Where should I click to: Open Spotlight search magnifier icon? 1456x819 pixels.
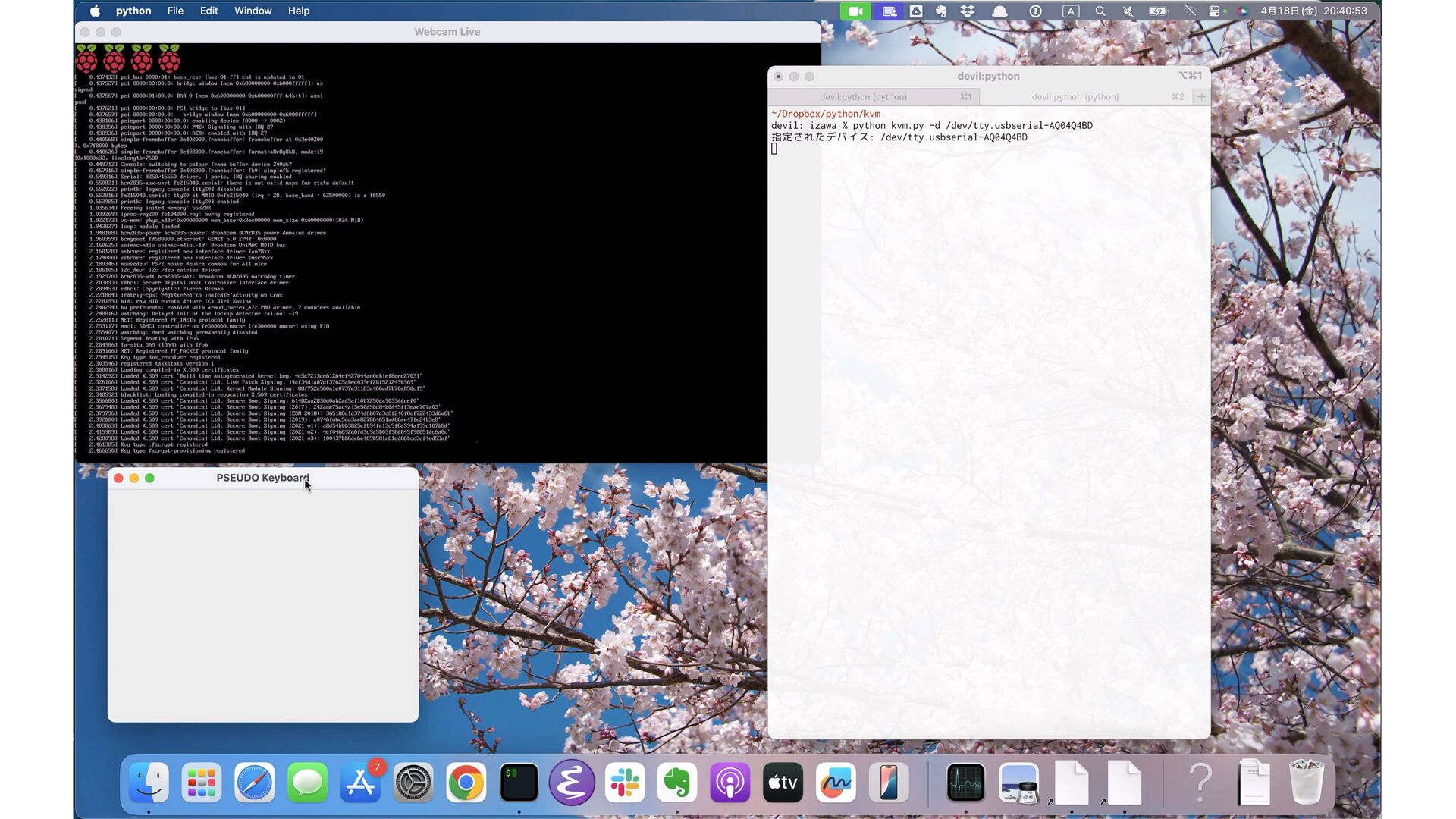[1100, 11]
